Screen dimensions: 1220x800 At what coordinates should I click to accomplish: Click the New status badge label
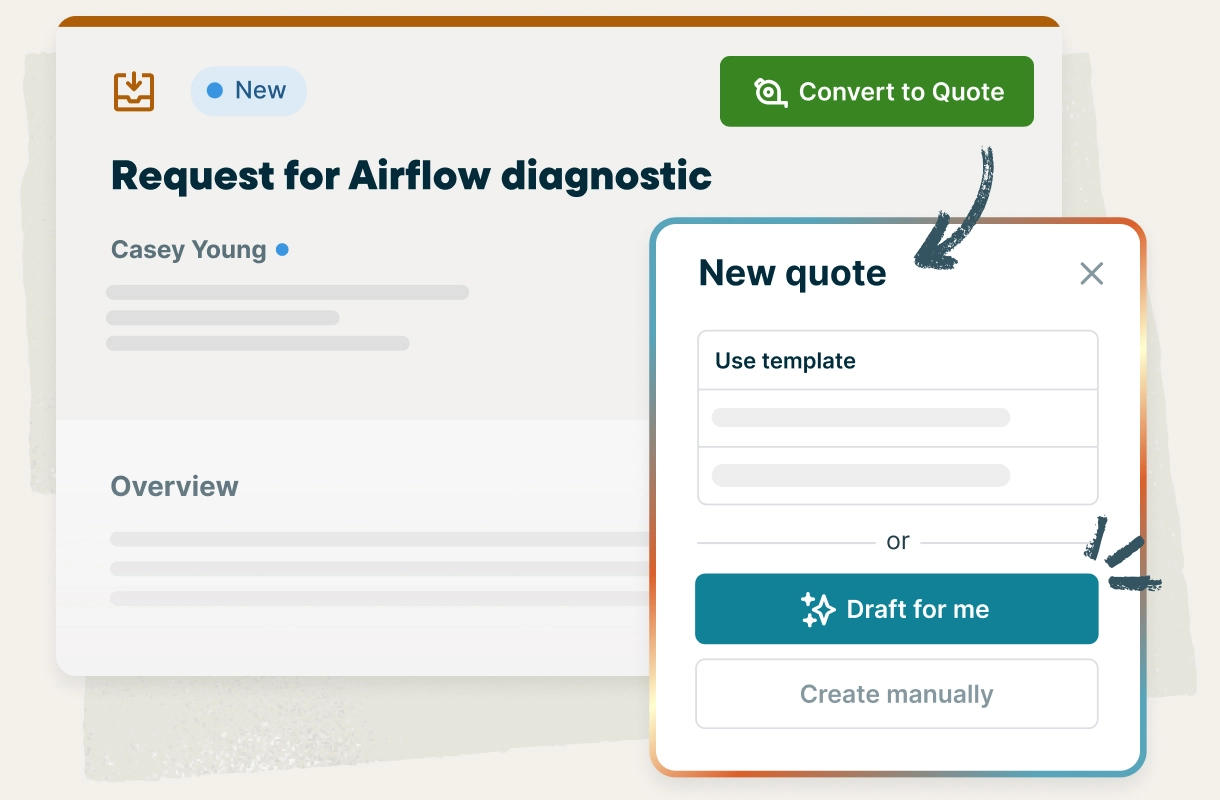point(260,91)
